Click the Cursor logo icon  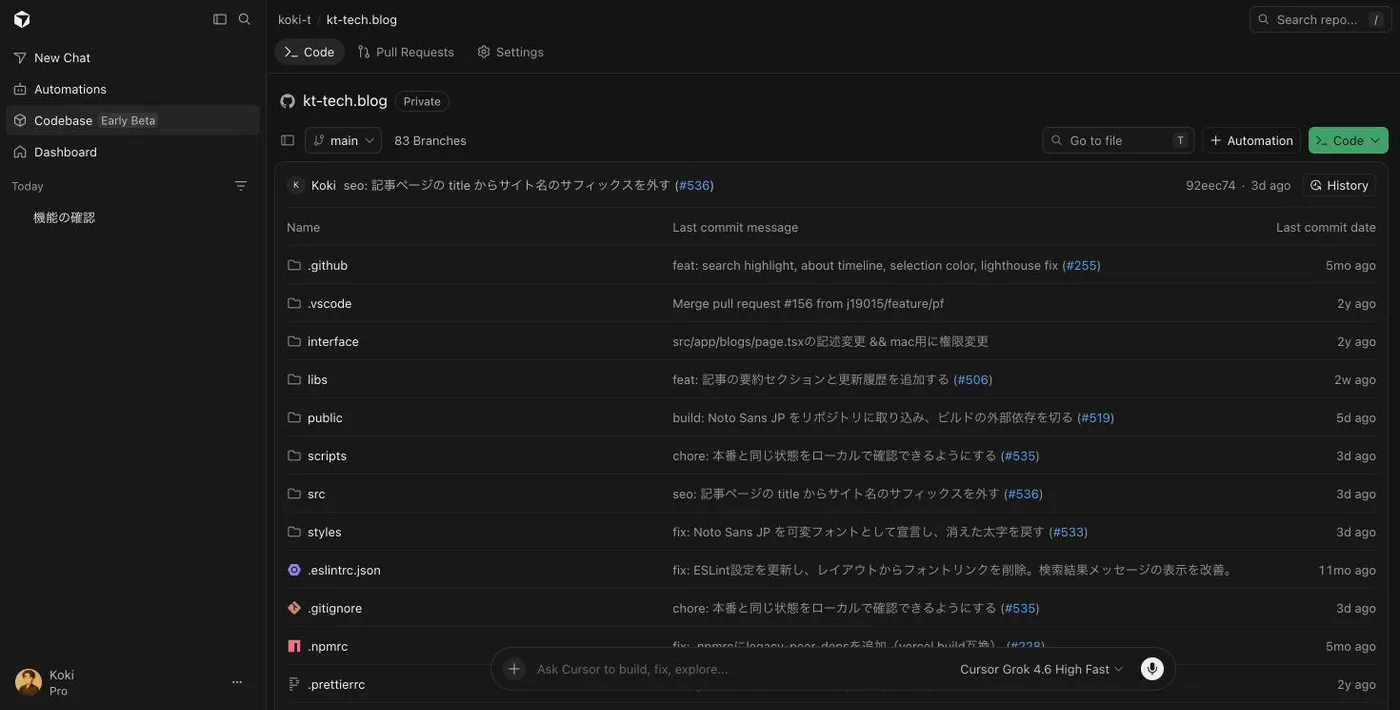click(x=22, y=19)
